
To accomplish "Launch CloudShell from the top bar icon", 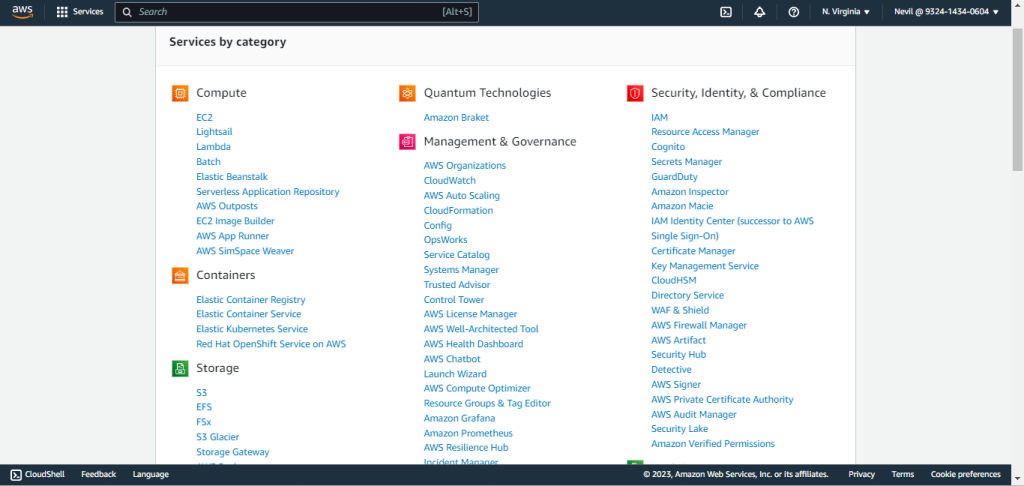I will point(726,12).
